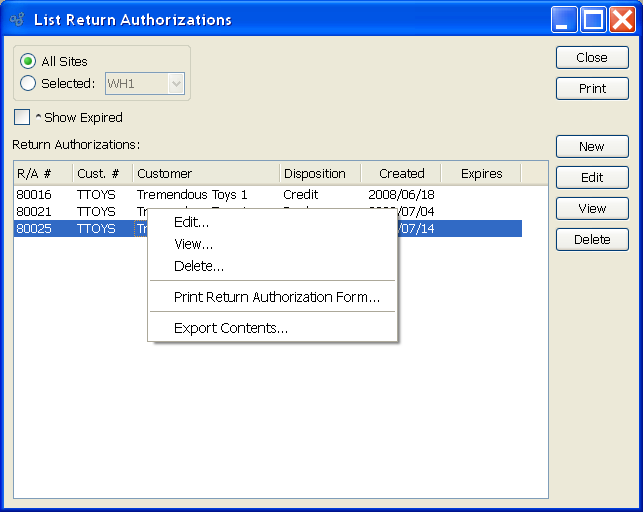Select View... in the context menu

click(x=193, y=244)
